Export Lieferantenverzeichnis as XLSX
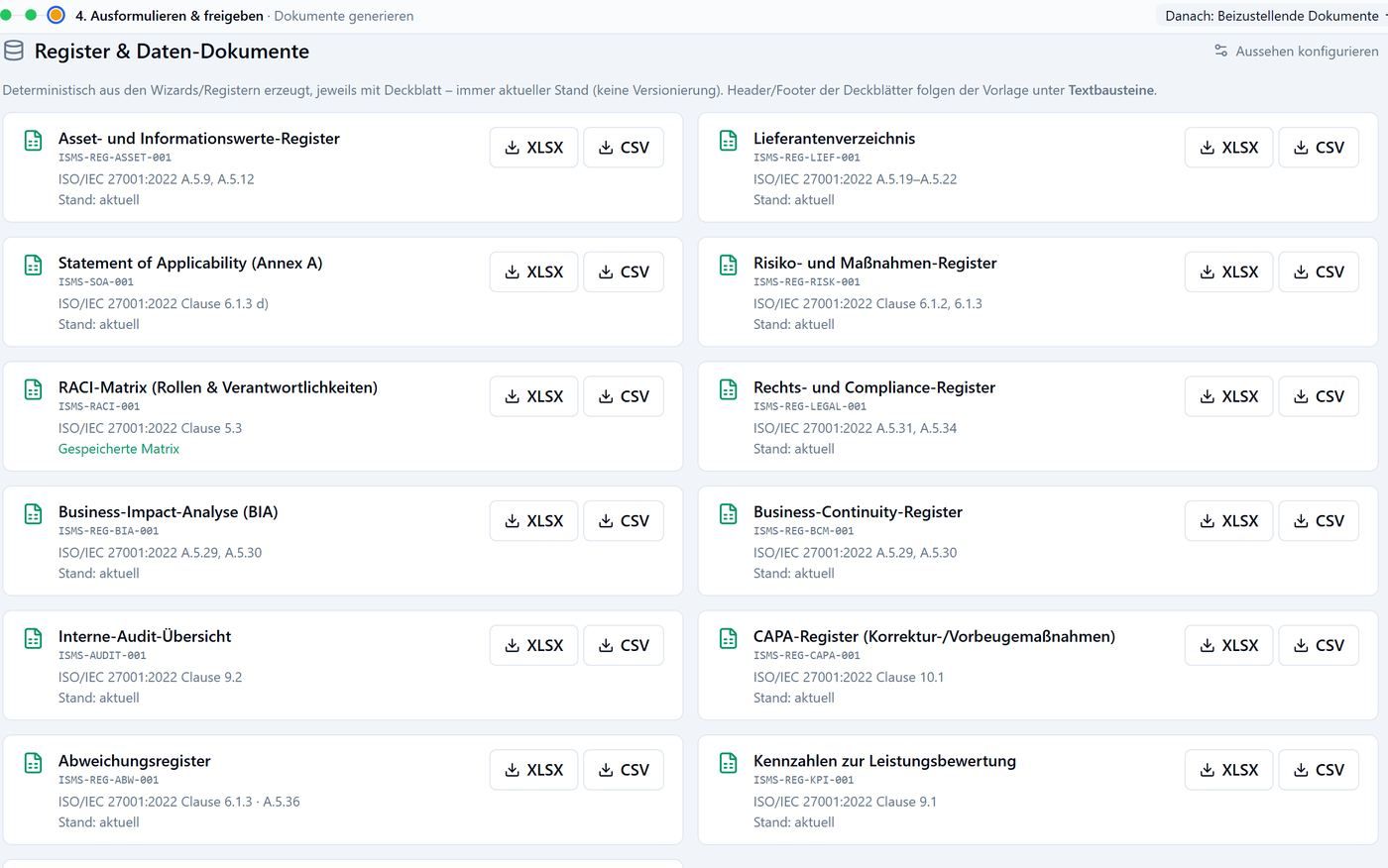 point(1228,148)
